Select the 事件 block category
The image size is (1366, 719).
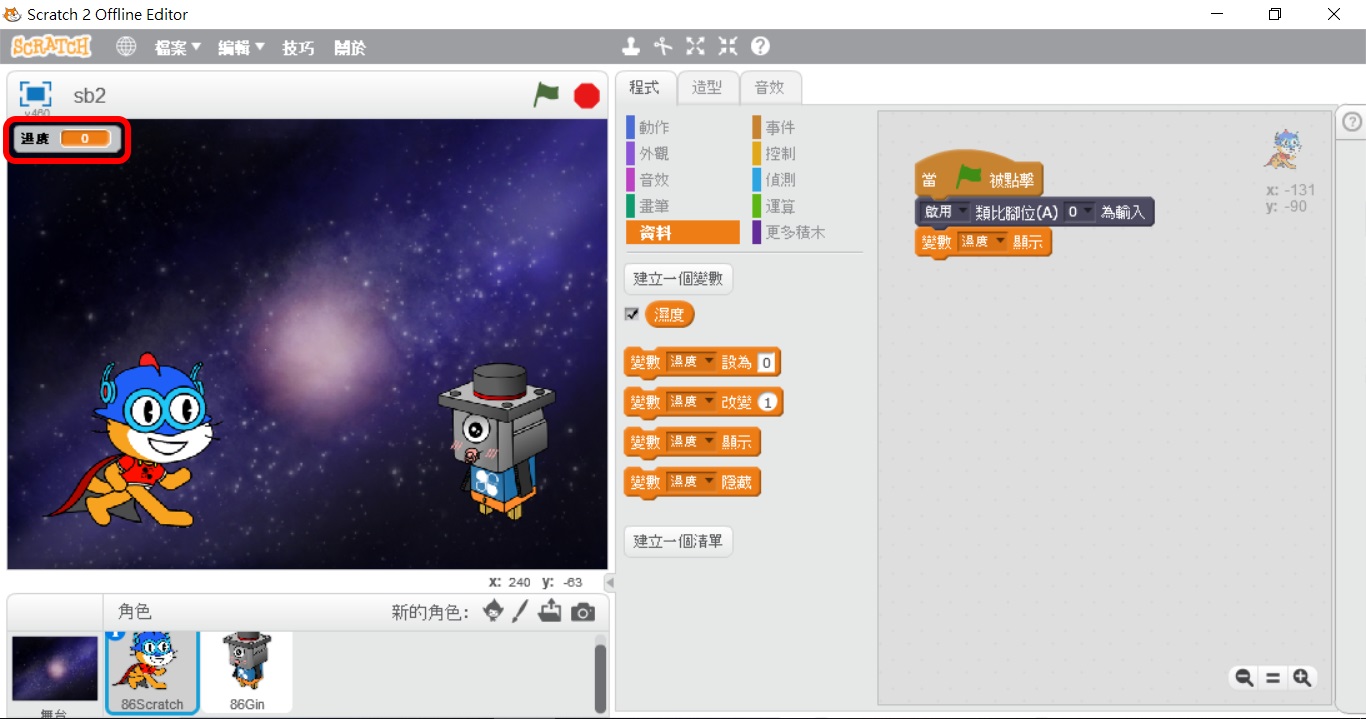[x=808, y=128]
